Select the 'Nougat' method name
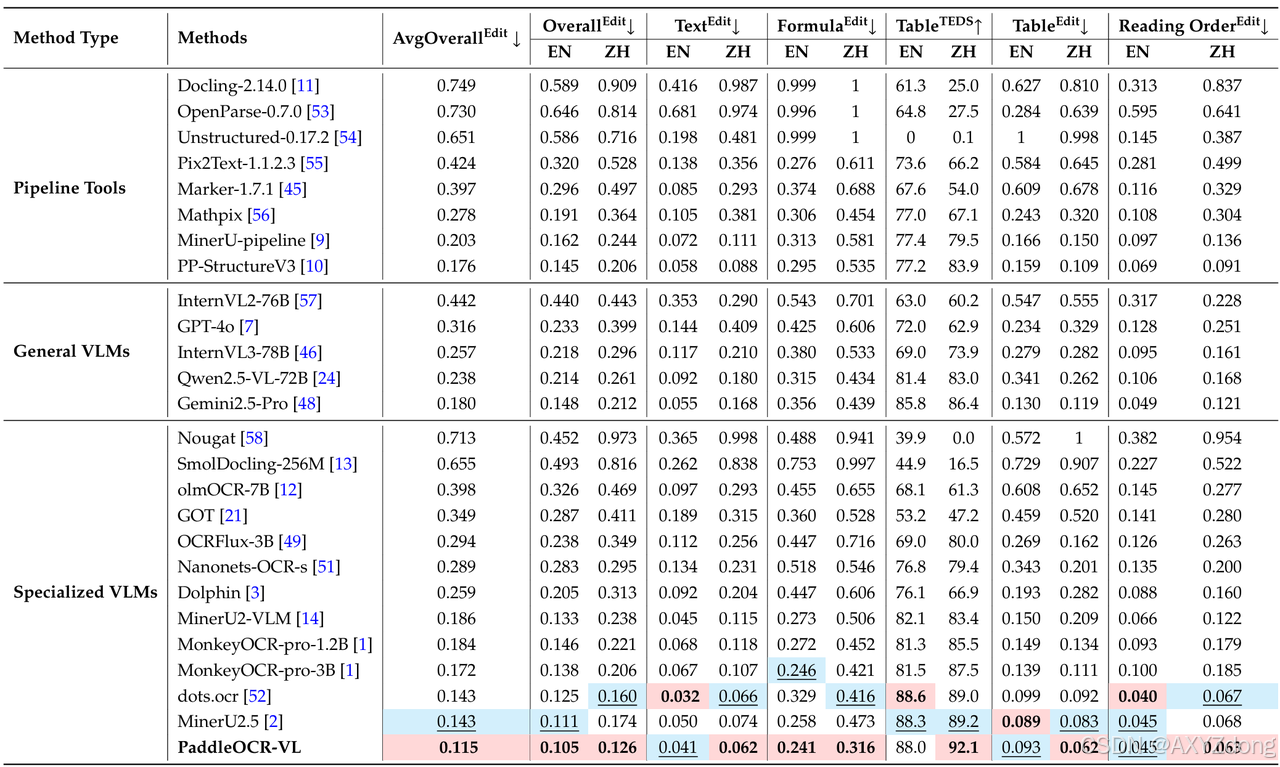This screenshot has width=1280, height=767. [x=206, y=439]
